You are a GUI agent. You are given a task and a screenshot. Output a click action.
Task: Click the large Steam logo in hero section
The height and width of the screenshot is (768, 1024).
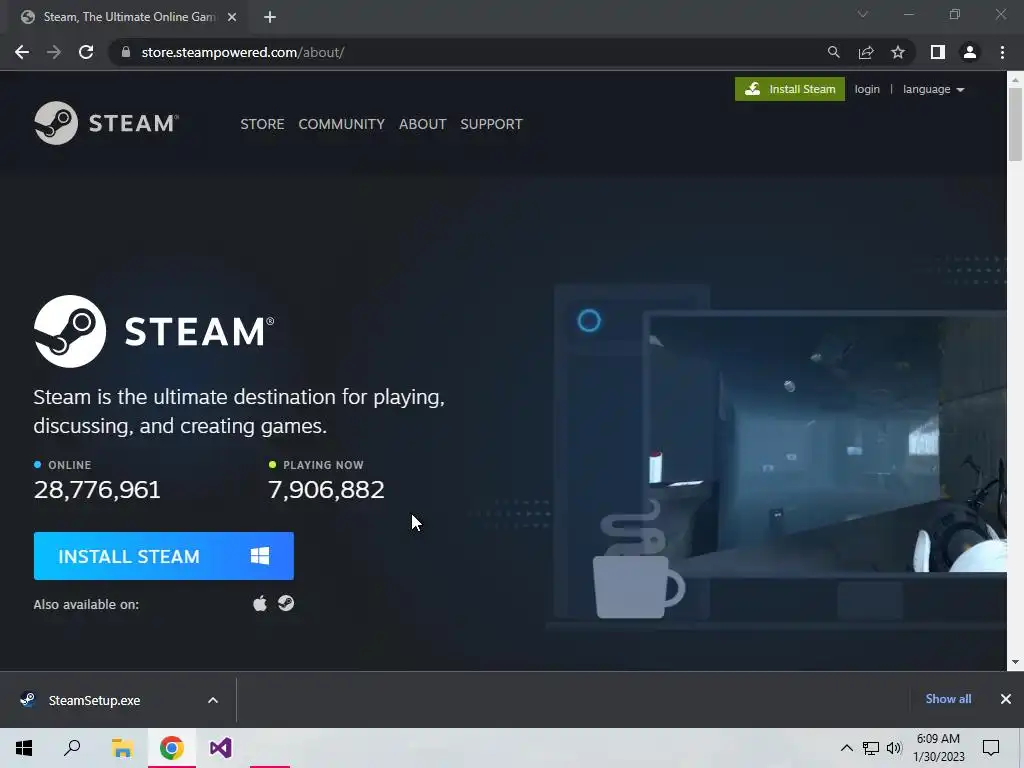click(154, 331)
